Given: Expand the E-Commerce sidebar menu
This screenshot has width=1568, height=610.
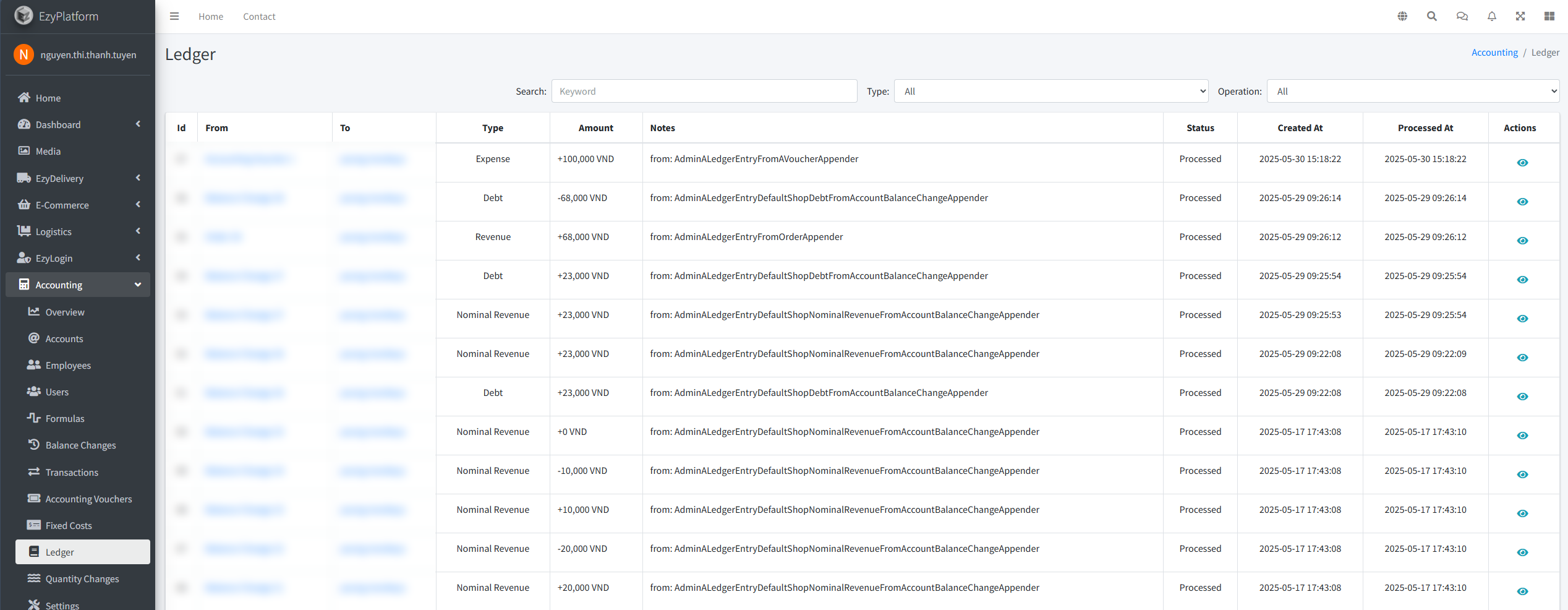Looking at the screenshot, I should (78, 205).
